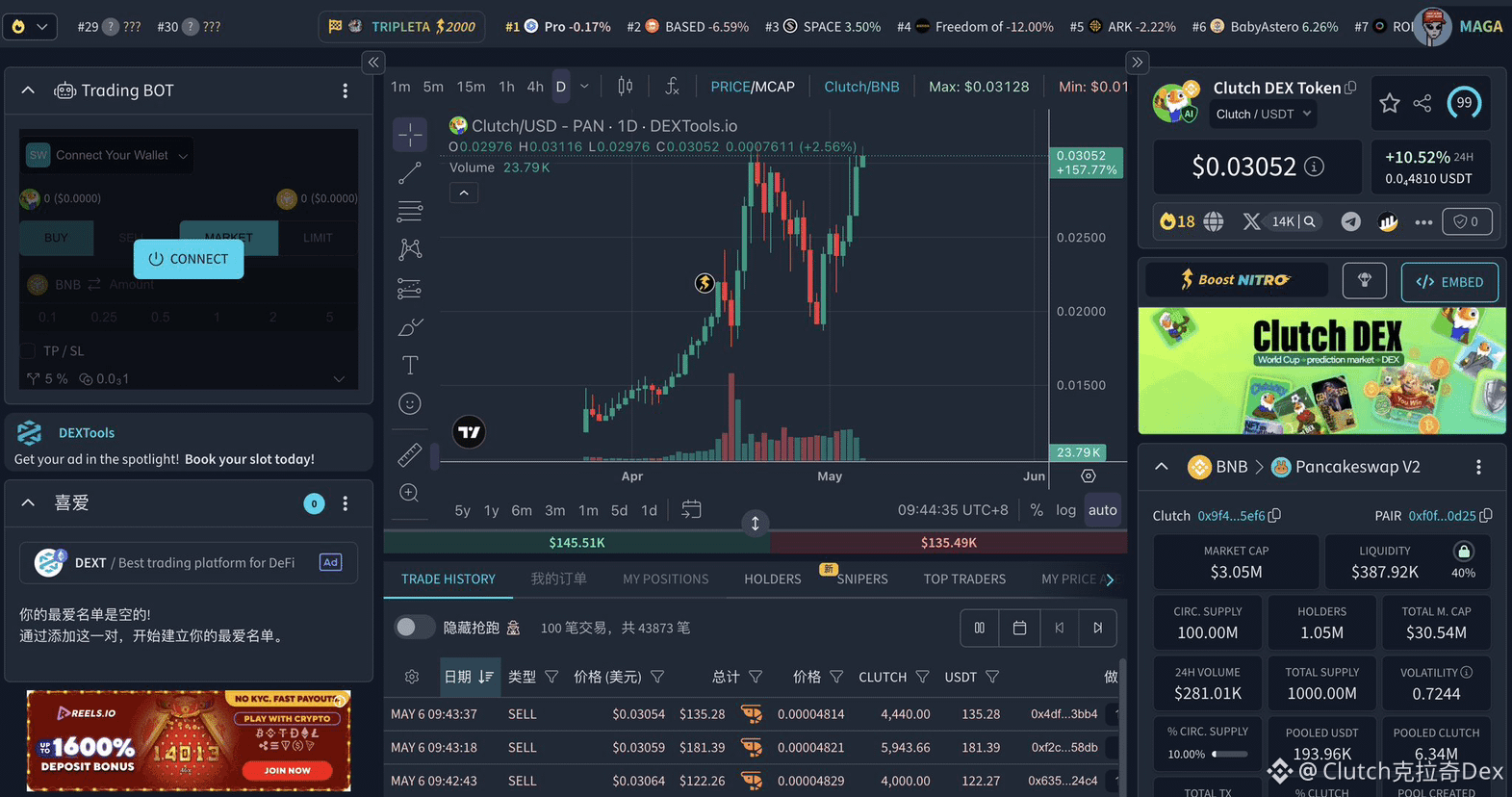Open the Fibonacci retracement tools

(410, 211)
